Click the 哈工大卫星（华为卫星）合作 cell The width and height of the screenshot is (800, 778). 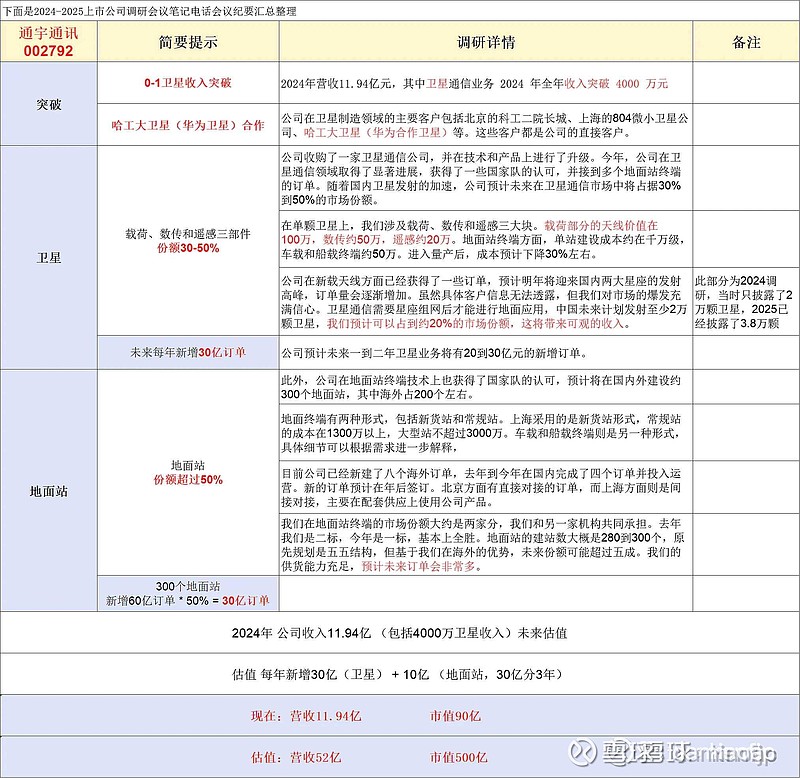coord(188,125)
